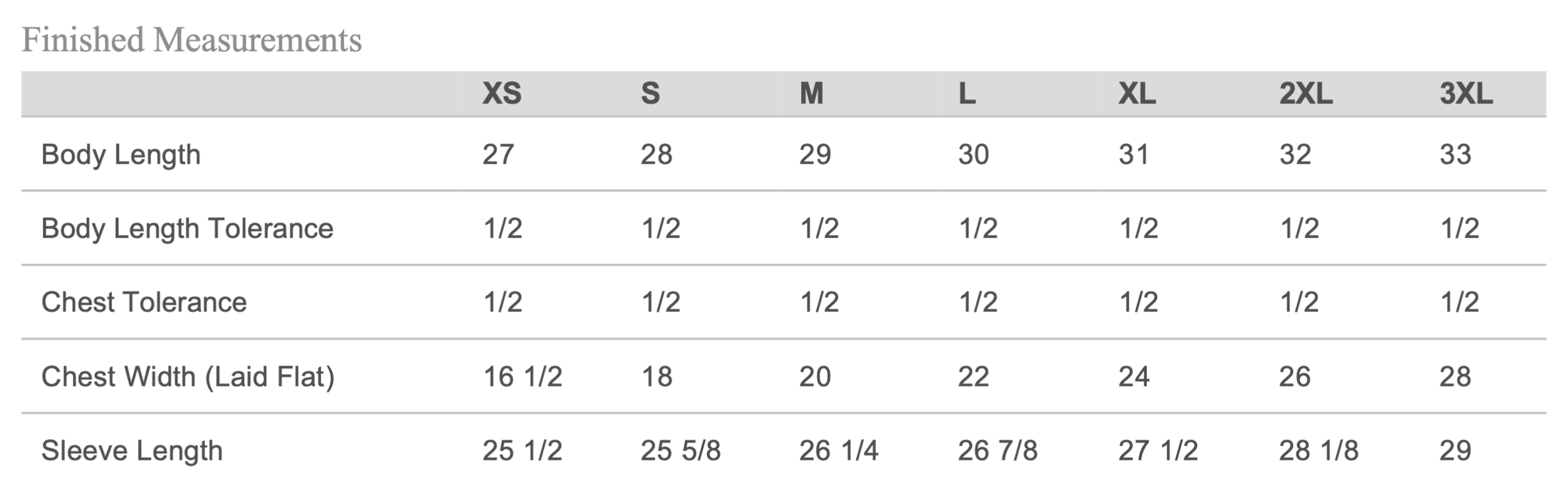
Task: Click the Chest Tolerance row label
Action: tap(143, 302)
